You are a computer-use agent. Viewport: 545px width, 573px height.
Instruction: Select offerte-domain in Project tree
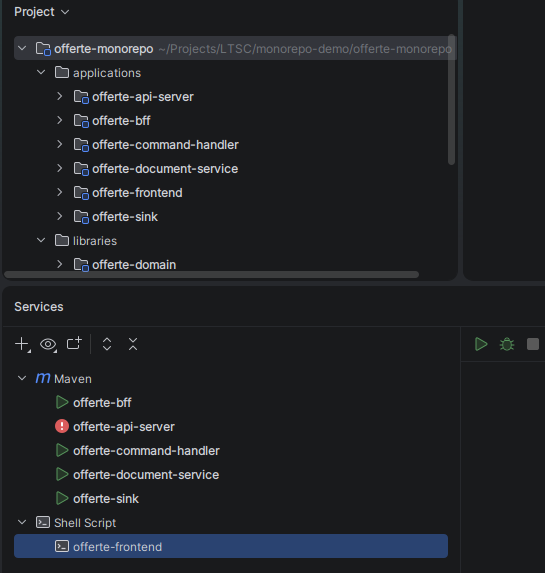click(x=134, y=265)
